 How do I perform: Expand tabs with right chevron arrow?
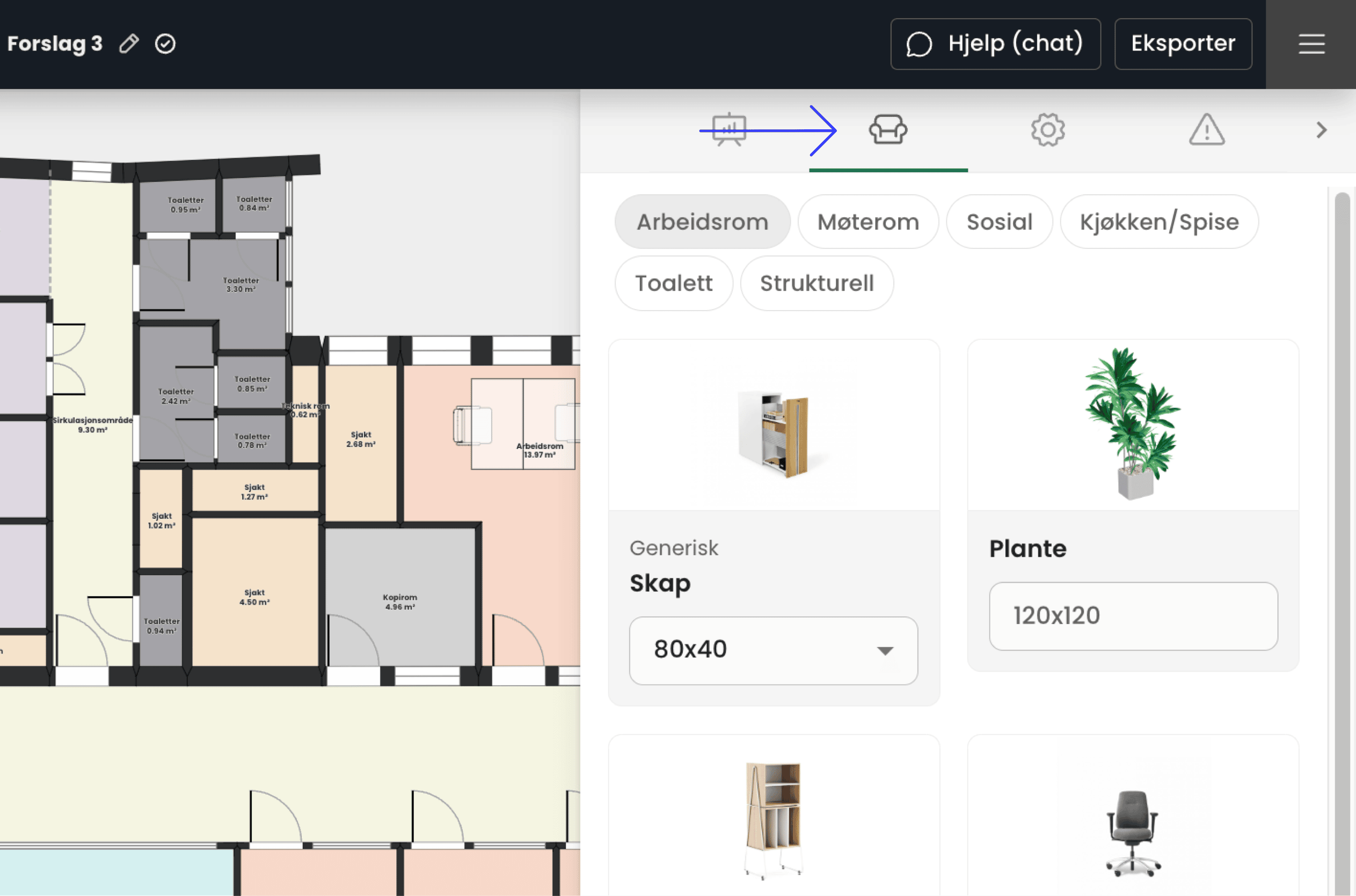tap(1321, 130)
